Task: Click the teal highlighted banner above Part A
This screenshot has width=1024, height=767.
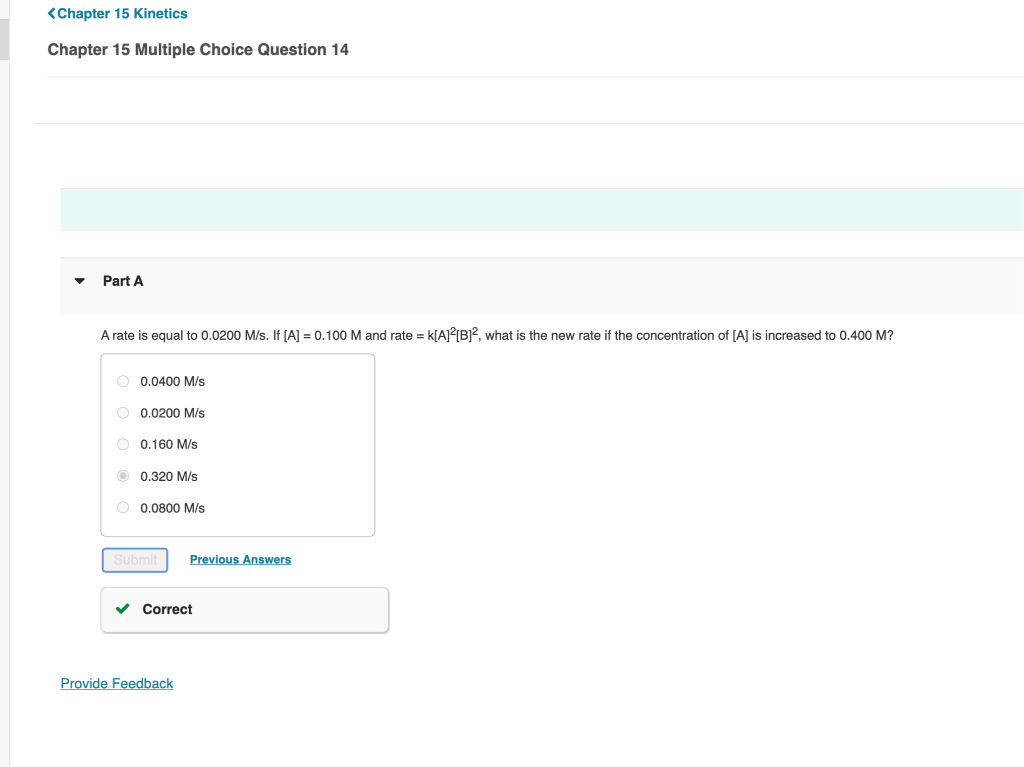Action: [540, 209]
